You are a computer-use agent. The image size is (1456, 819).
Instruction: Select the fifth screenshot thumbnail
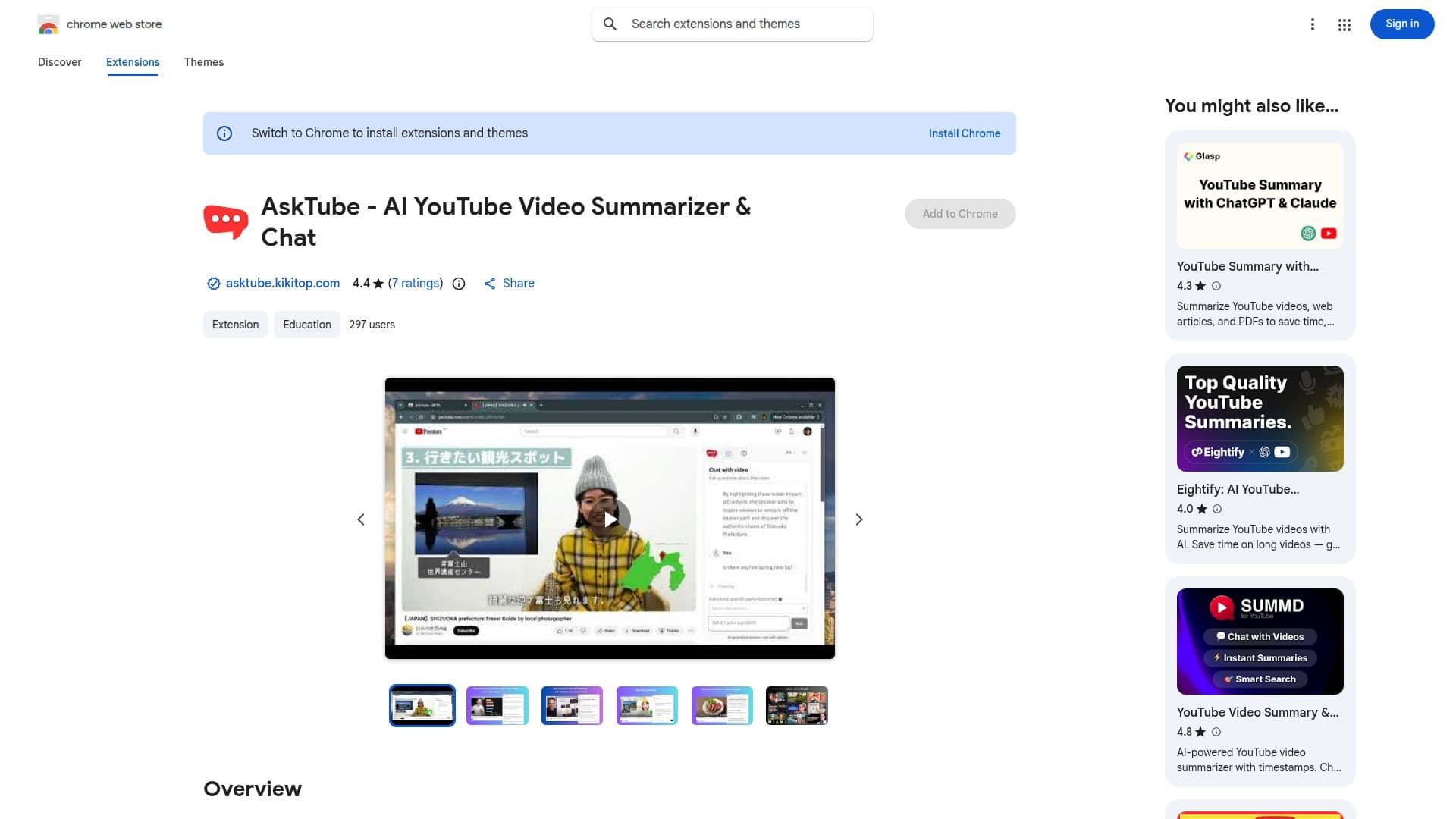(723, 706)
